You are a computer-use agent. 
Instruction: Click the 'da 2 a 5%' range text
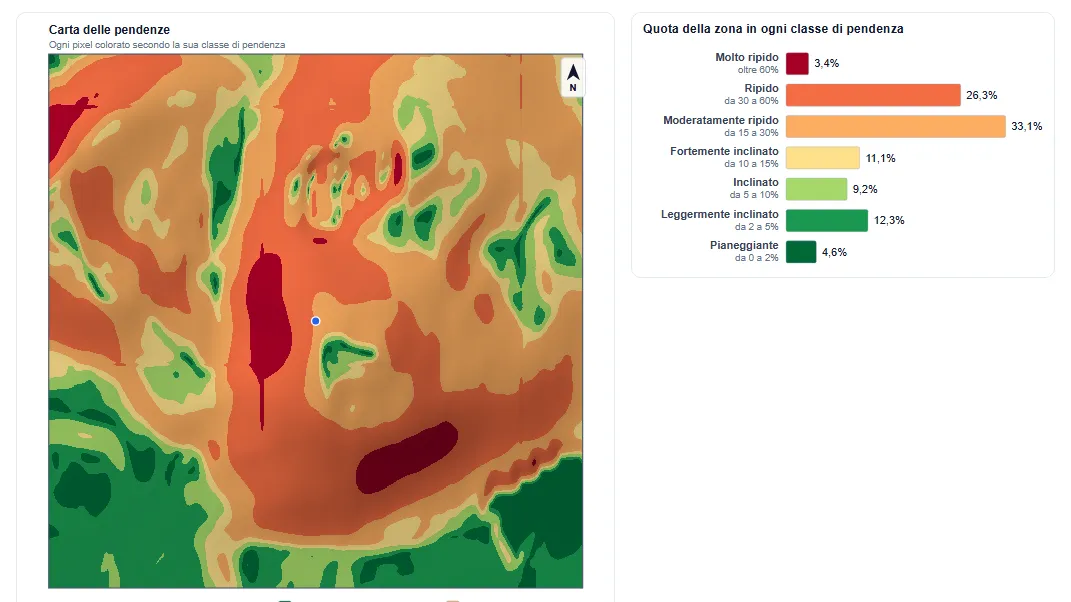click(757, 227)
